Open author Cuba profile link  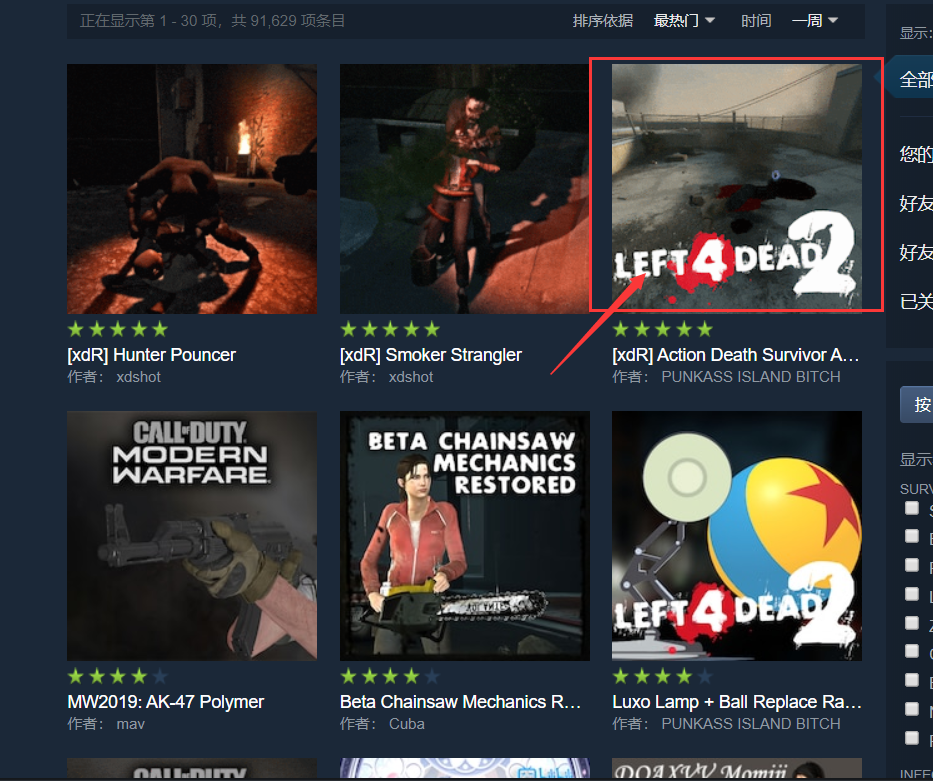point(407,724)
